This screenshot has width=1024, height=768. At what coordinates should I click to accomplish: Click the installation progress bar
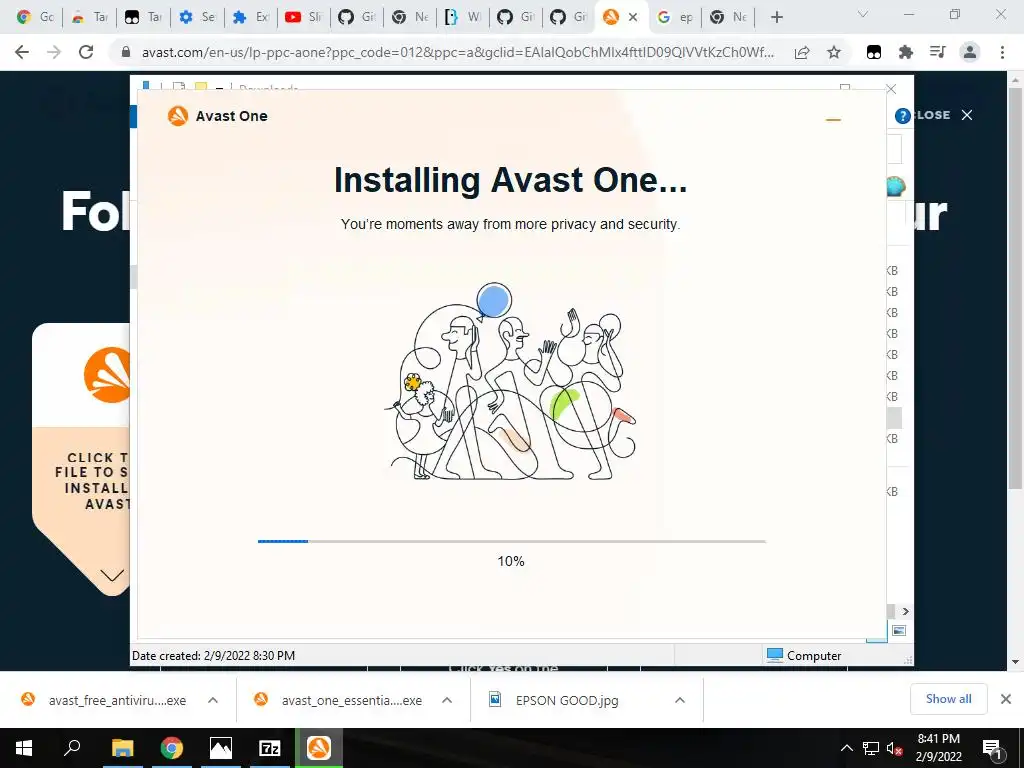(x=511, y=541)
